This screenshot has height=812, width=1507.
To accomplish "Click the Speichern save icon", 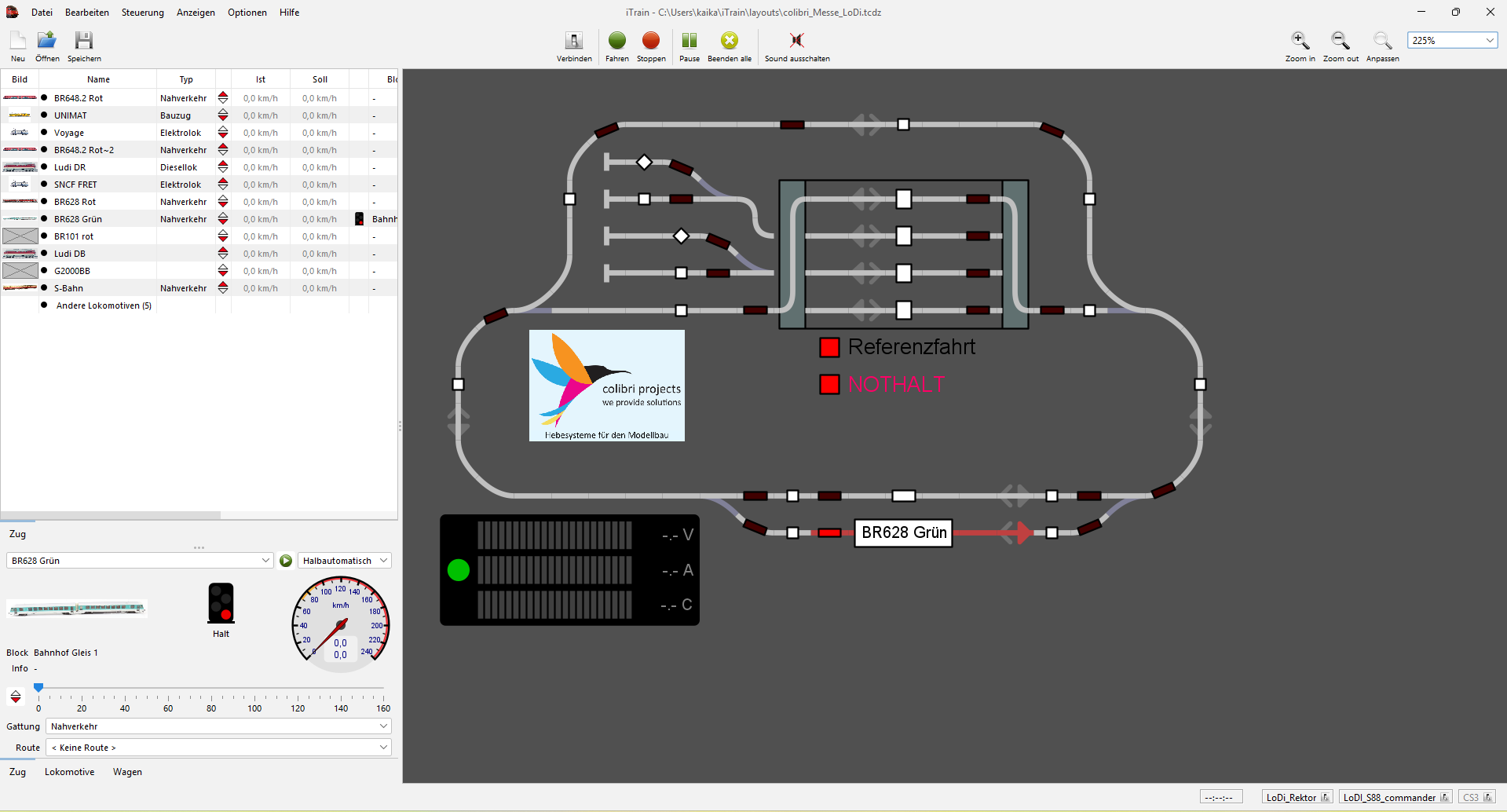I will click(x=84, y=41).
